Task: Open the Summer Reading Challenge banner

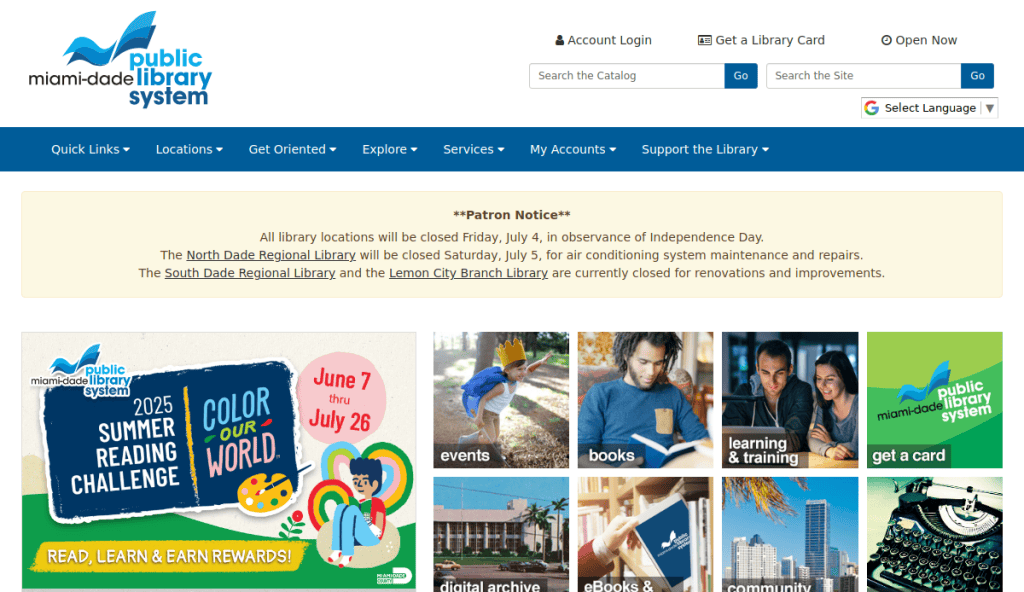Action: click(219, 460)
